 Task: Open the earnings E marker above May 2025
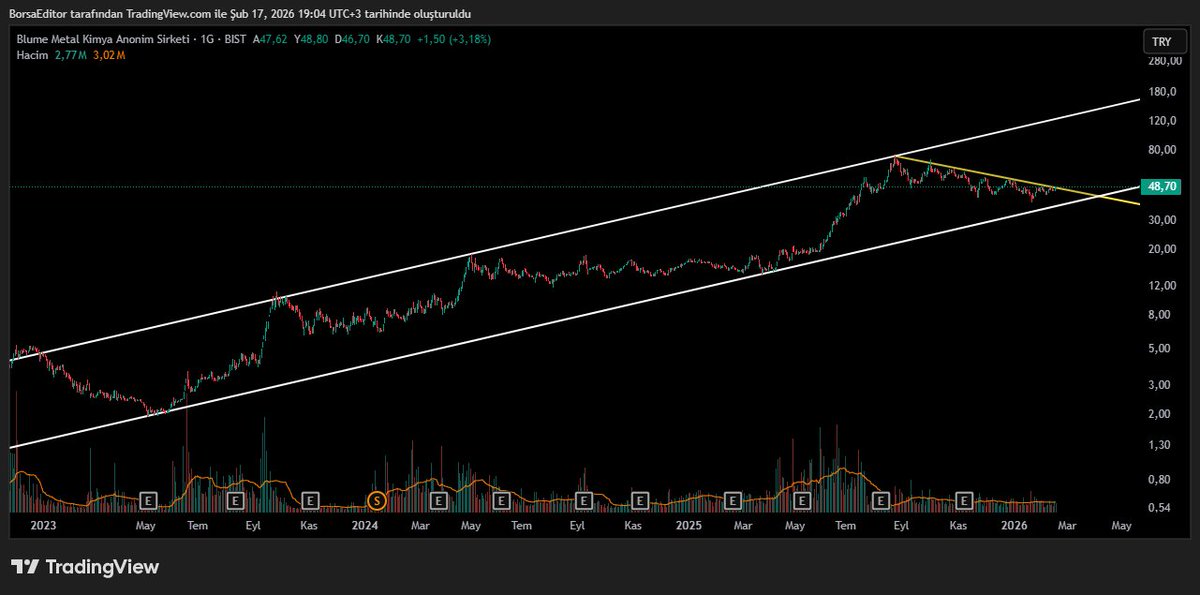coord(801,499)
